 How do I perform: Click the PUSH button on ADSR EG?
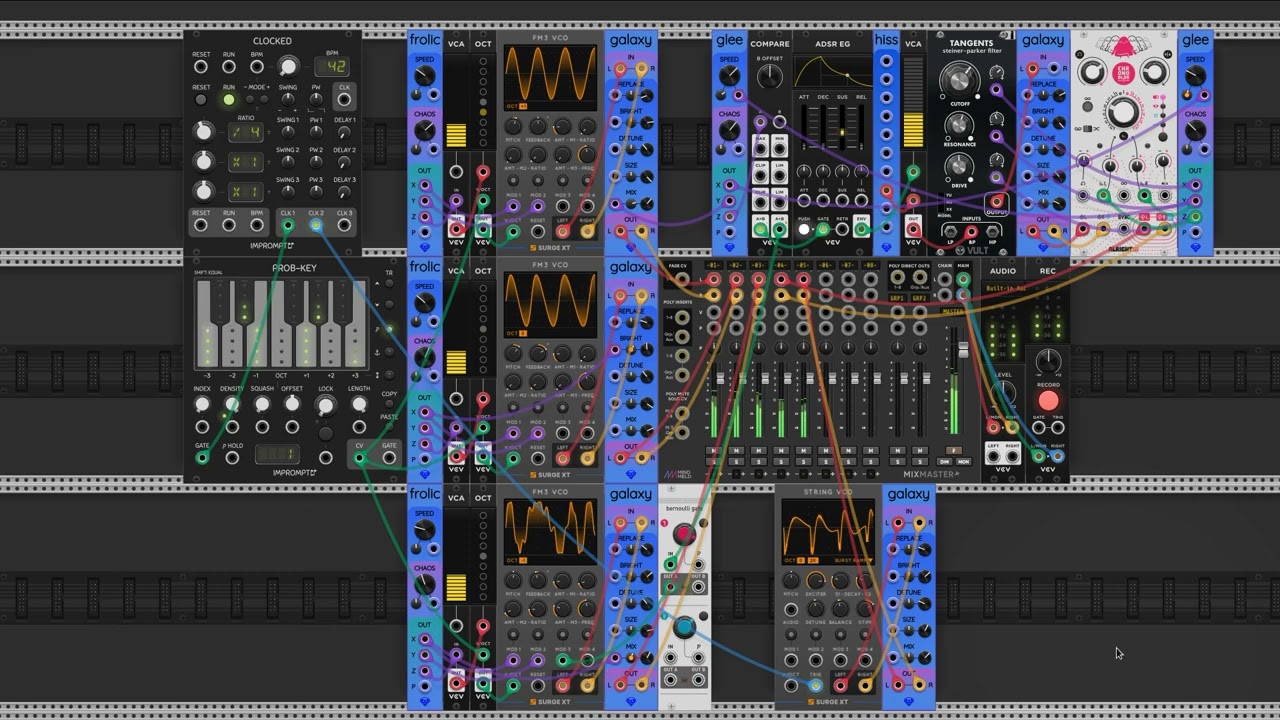[804, 229]
